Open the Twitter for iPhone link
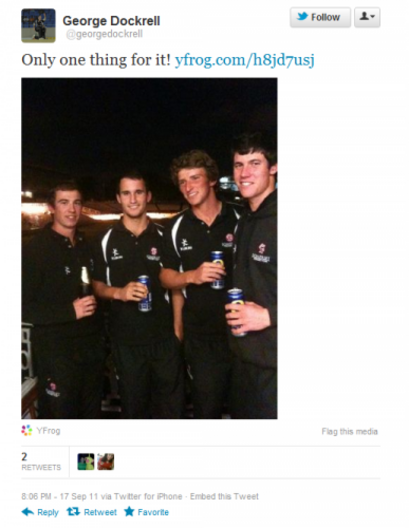This screenshot has width=409, height=528. coord(148,496)
